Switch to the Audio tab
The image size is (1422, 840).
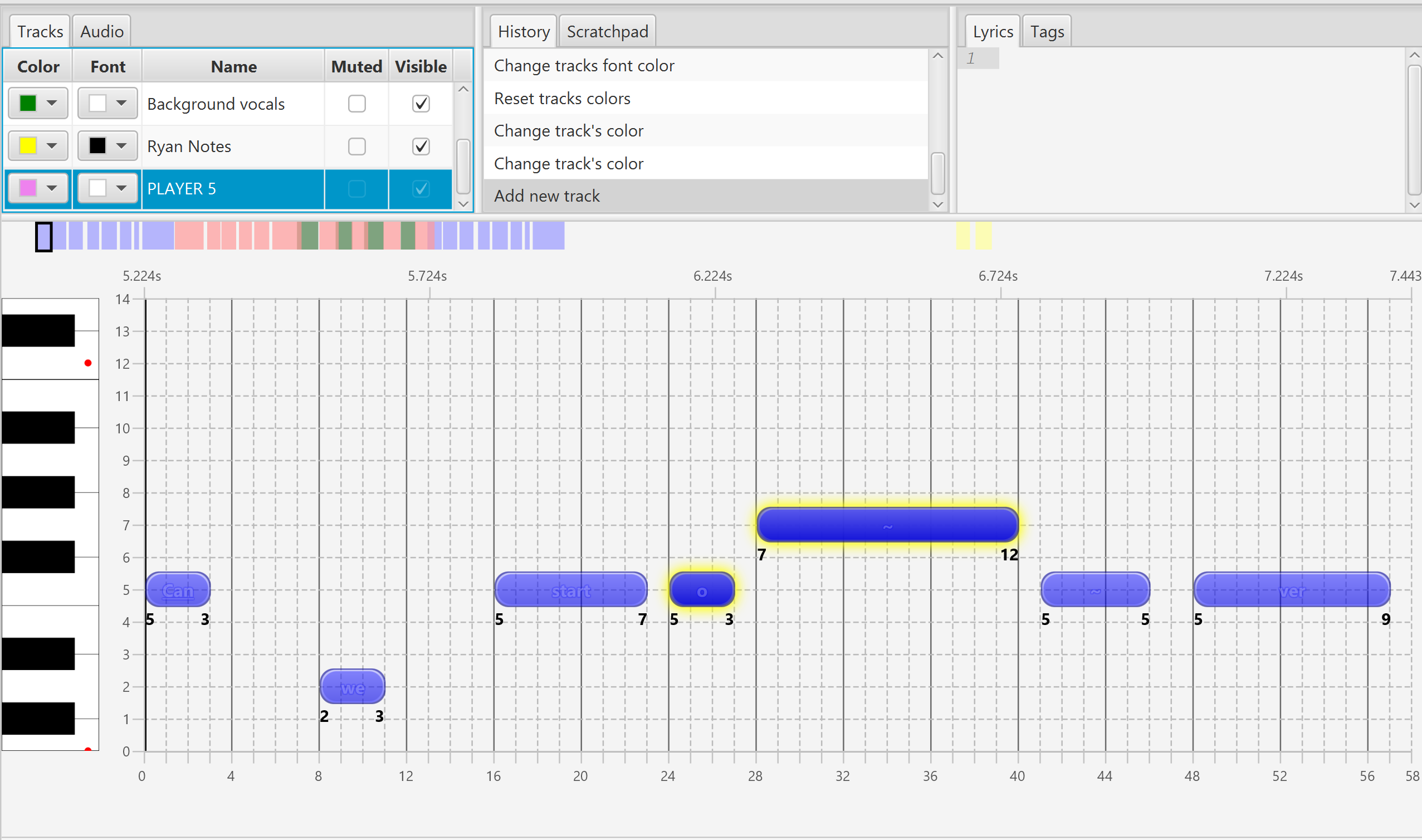point(102,32)
